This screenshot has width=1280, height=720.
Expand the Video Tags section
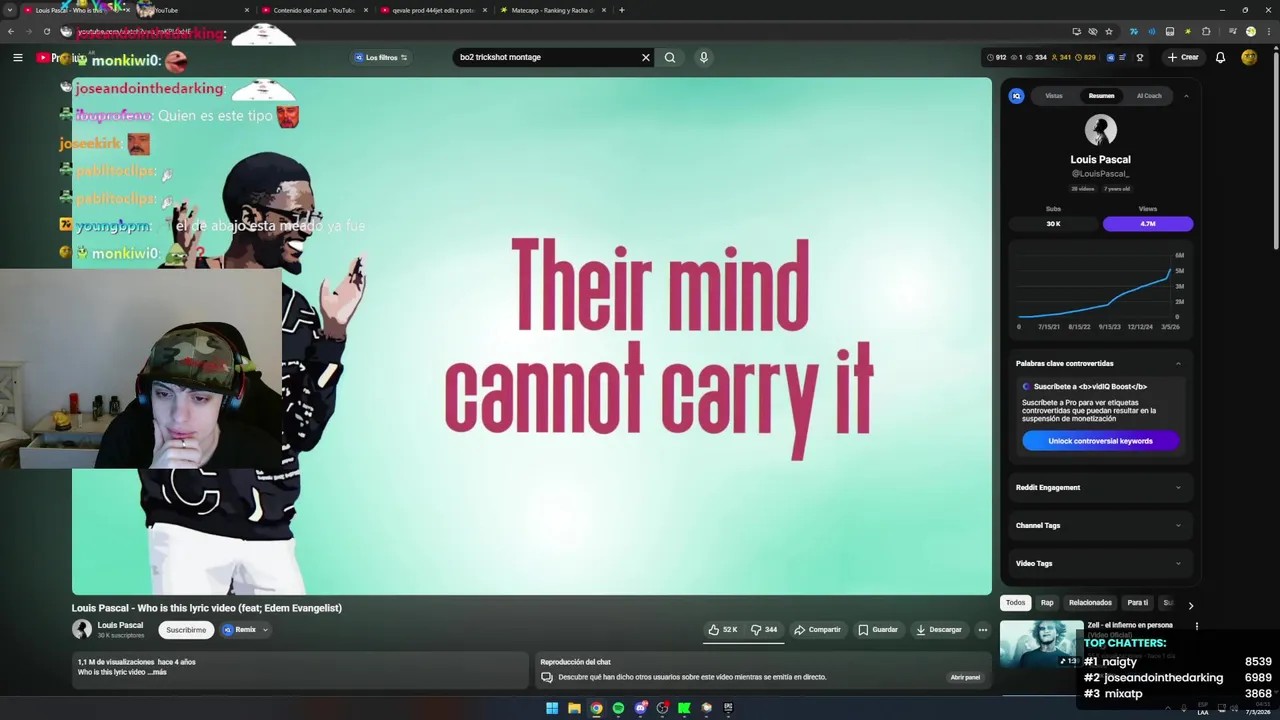coord(1100,563)
